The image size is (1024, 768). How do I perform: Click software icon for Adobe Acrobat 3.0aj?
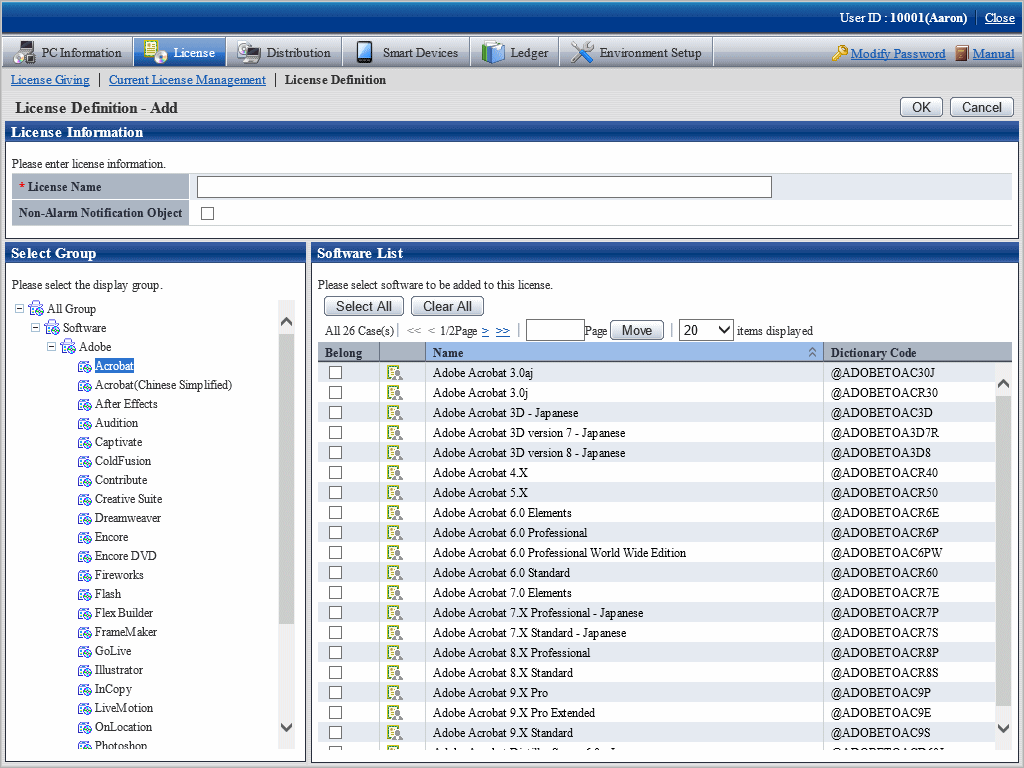click(394, 373)
